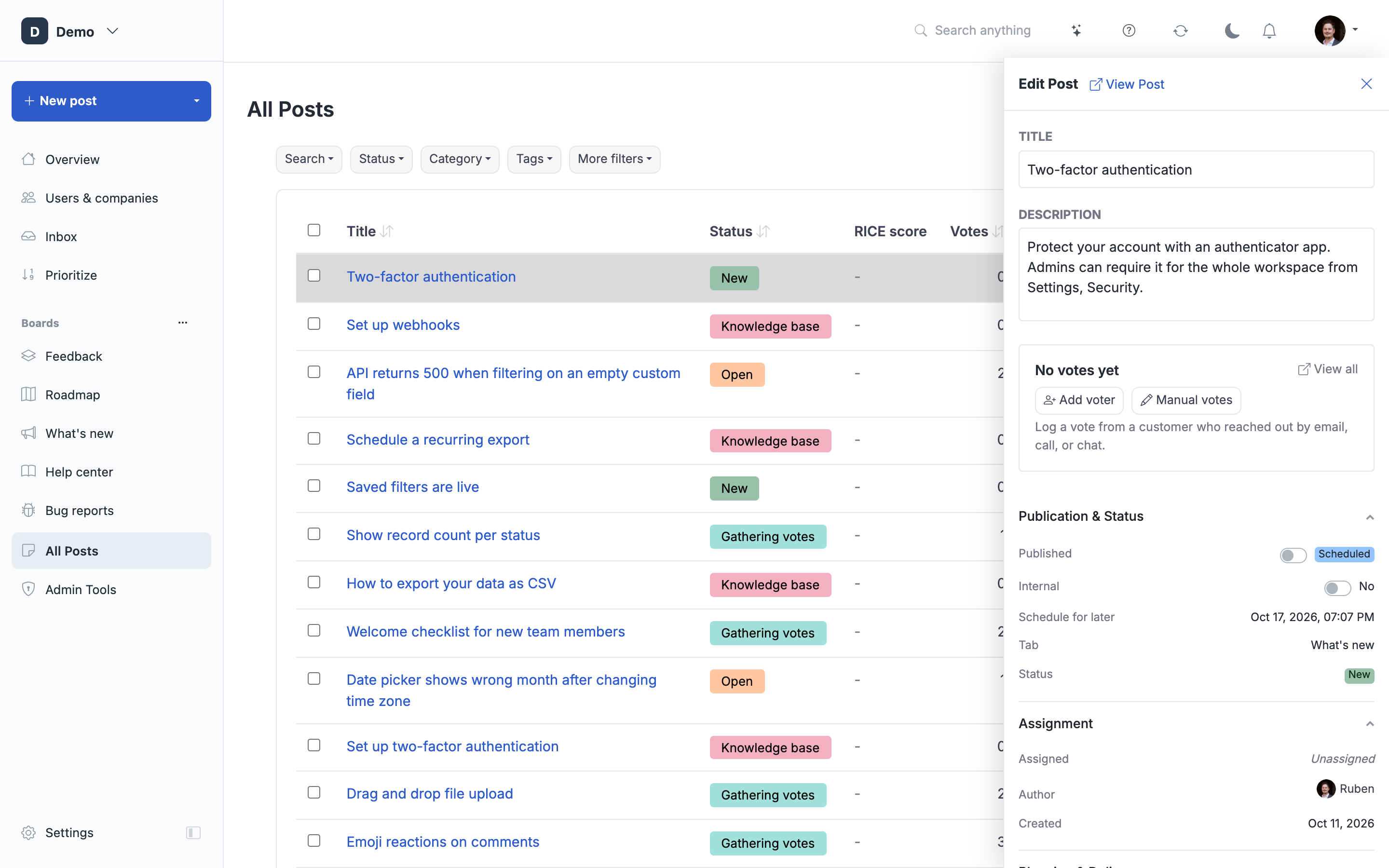
Task: Click the Bug reports bug icon in the sidebar
Action: point(29,510)
